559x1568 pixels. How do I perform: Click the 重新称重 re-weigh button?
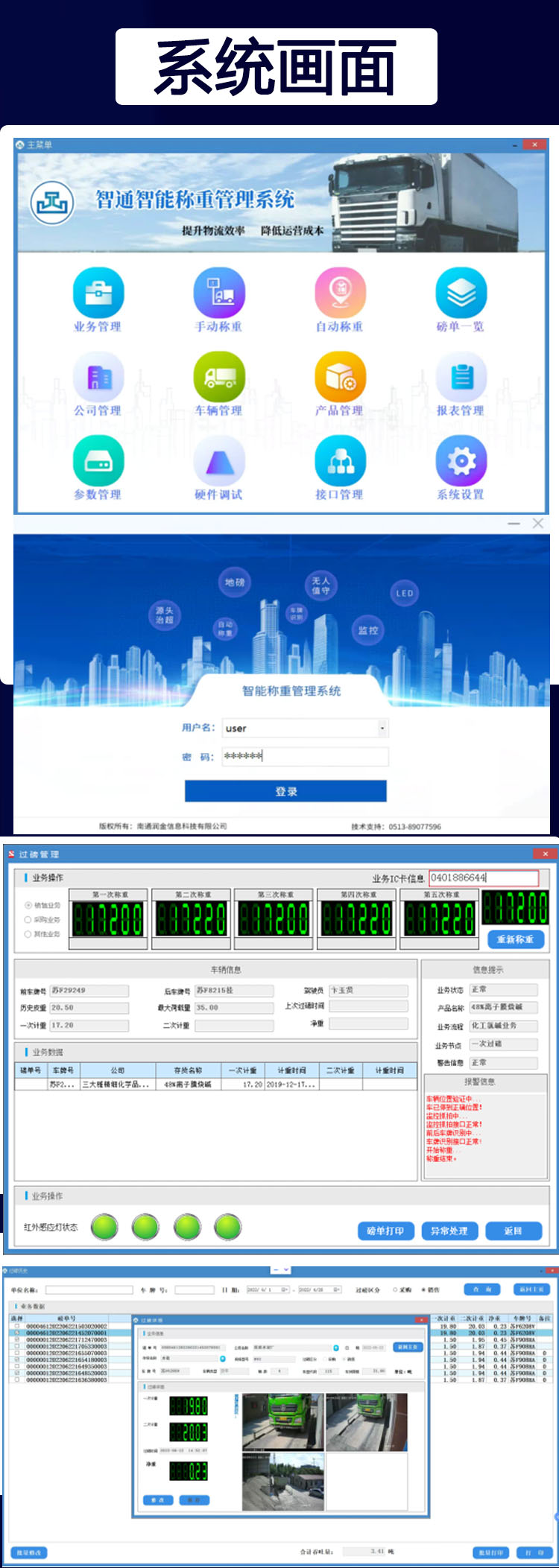tap(516, 939)
